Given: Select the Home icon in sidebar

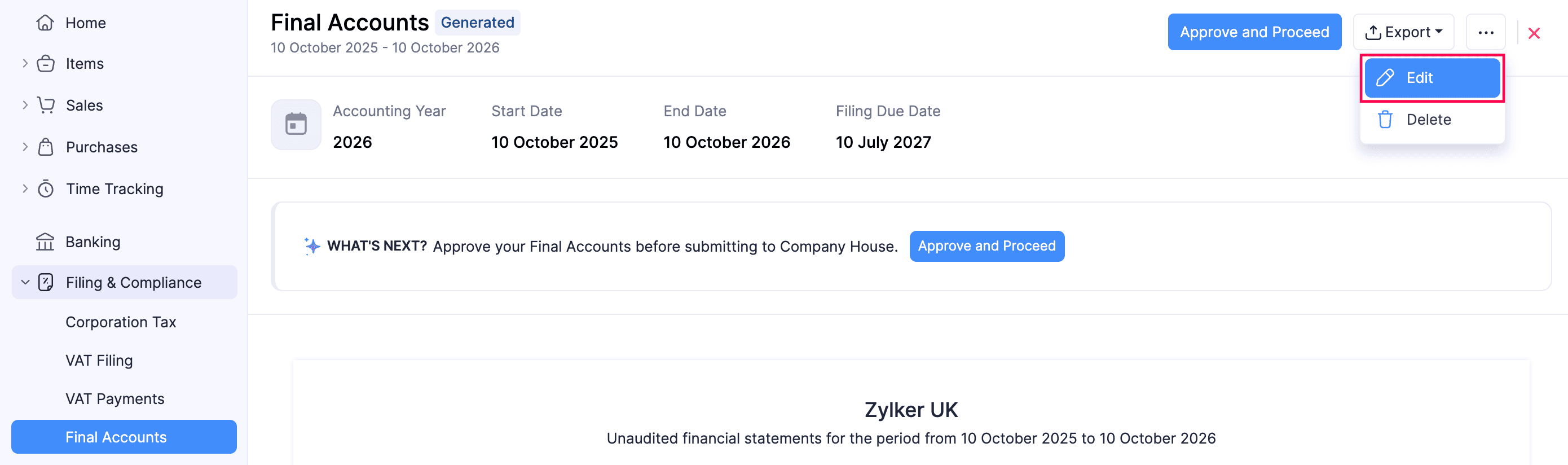Looking at the screenshot, I should (x=46, y=23).
